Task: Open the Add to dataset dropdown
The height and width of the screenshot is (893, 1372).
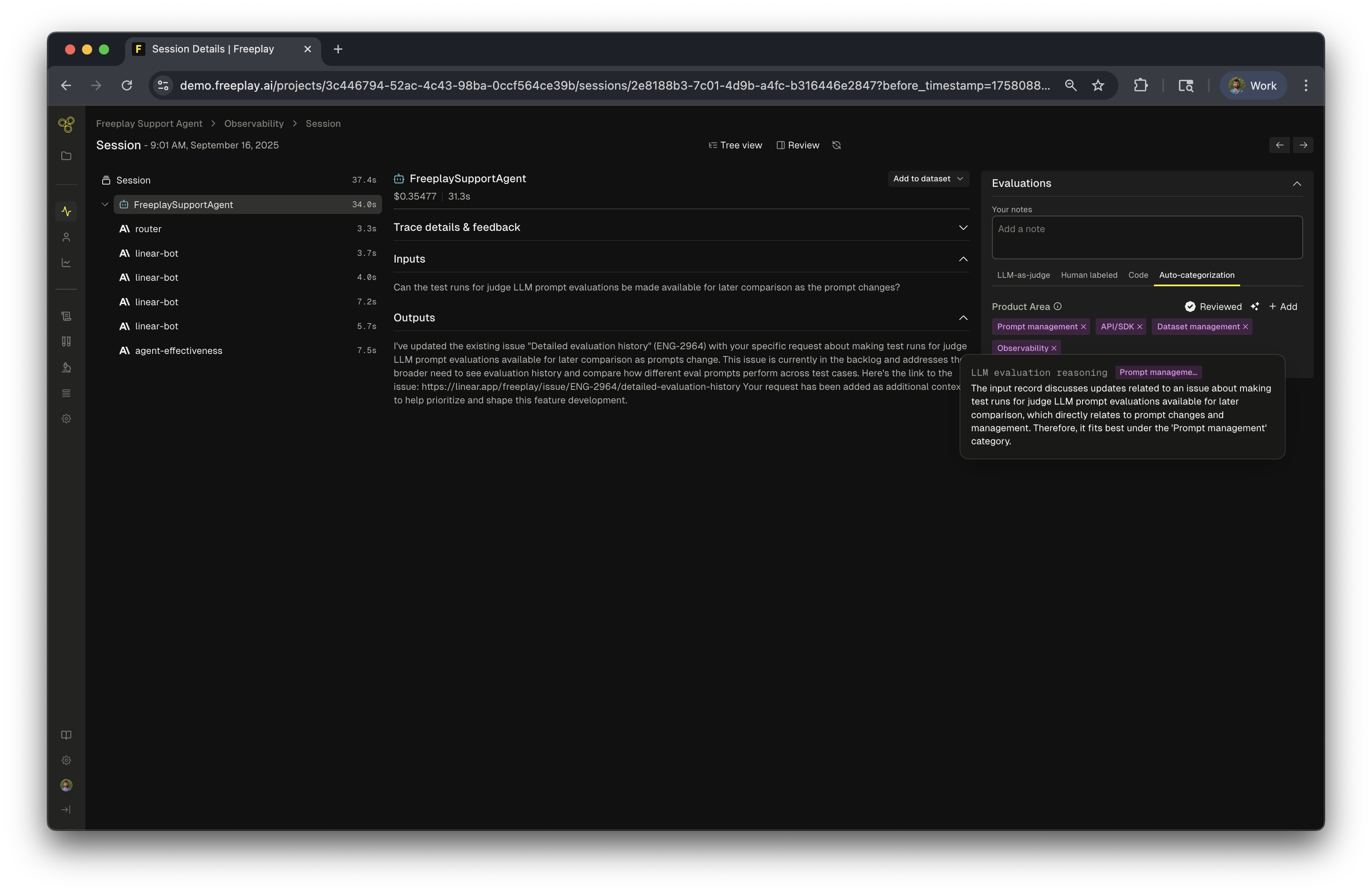Action: pyautogui.click(x=927, y=179)
